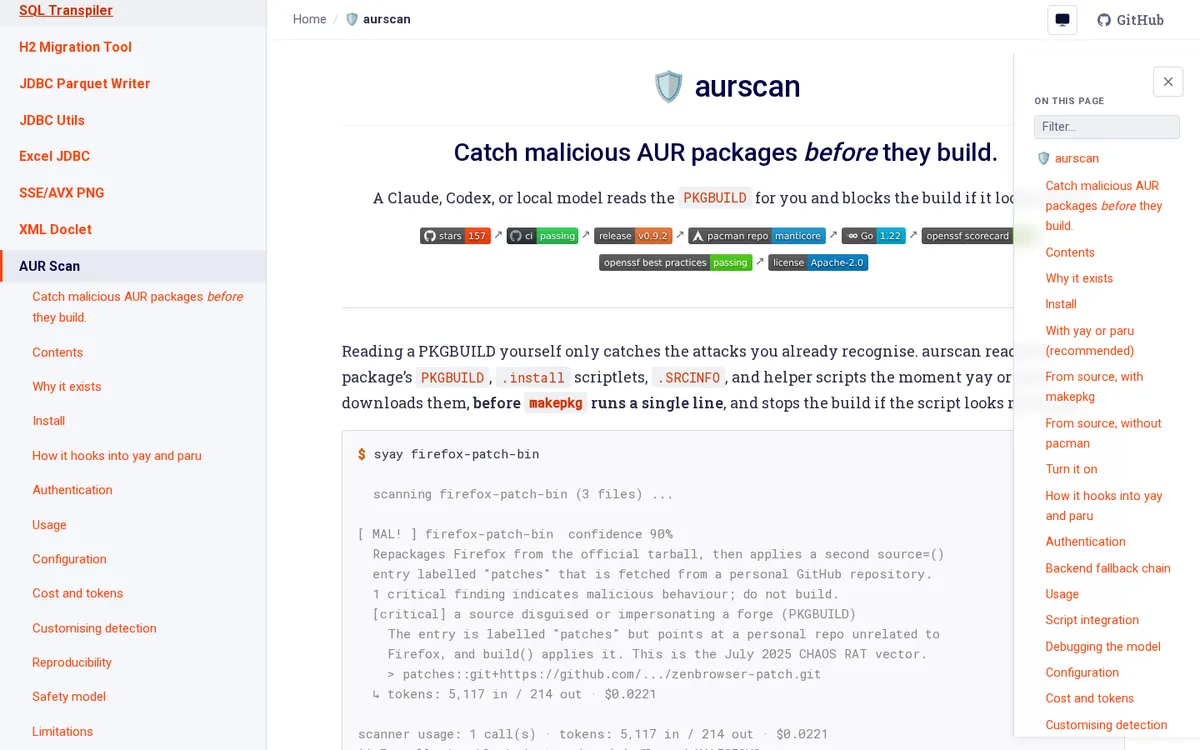
Task: Jump to Contents in left sidebar
Action: 57,352
